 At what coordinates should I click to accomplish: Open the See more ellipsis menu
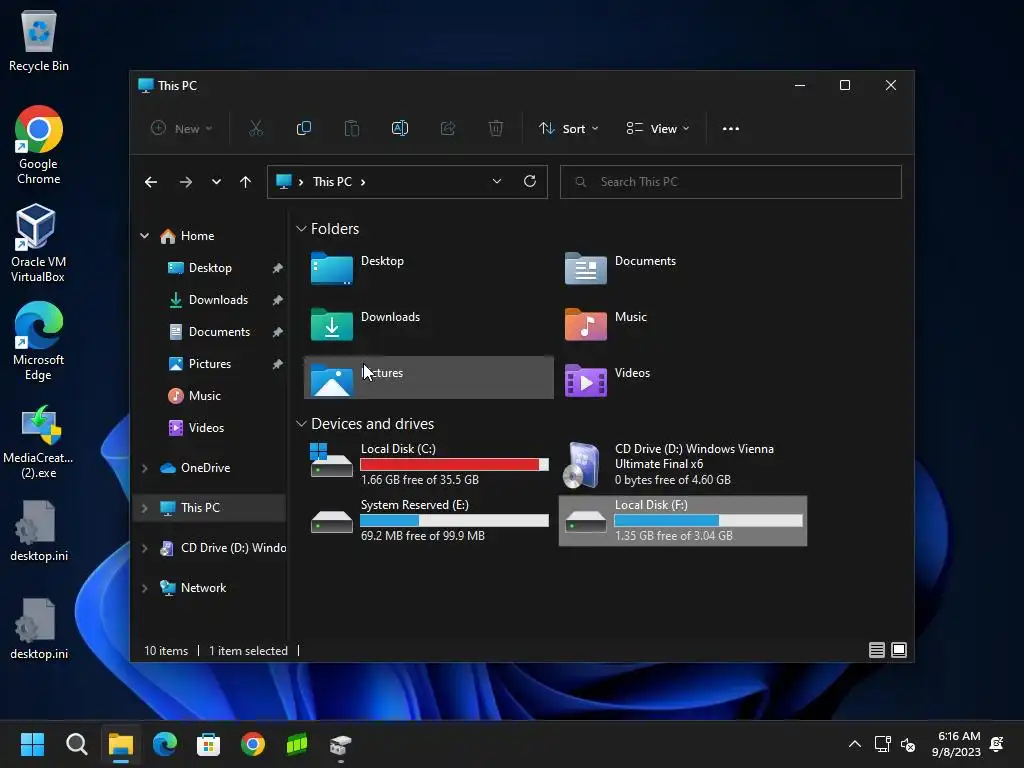click(731, 129)
